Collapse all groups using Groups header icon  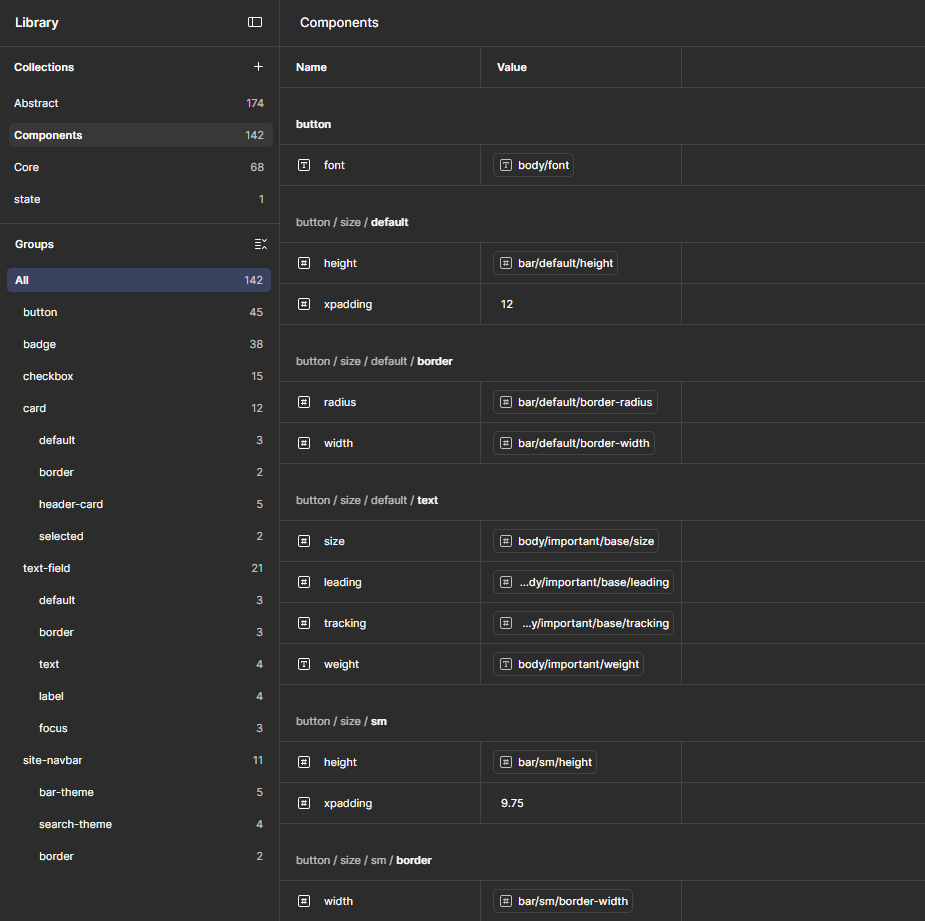[261, 244]
